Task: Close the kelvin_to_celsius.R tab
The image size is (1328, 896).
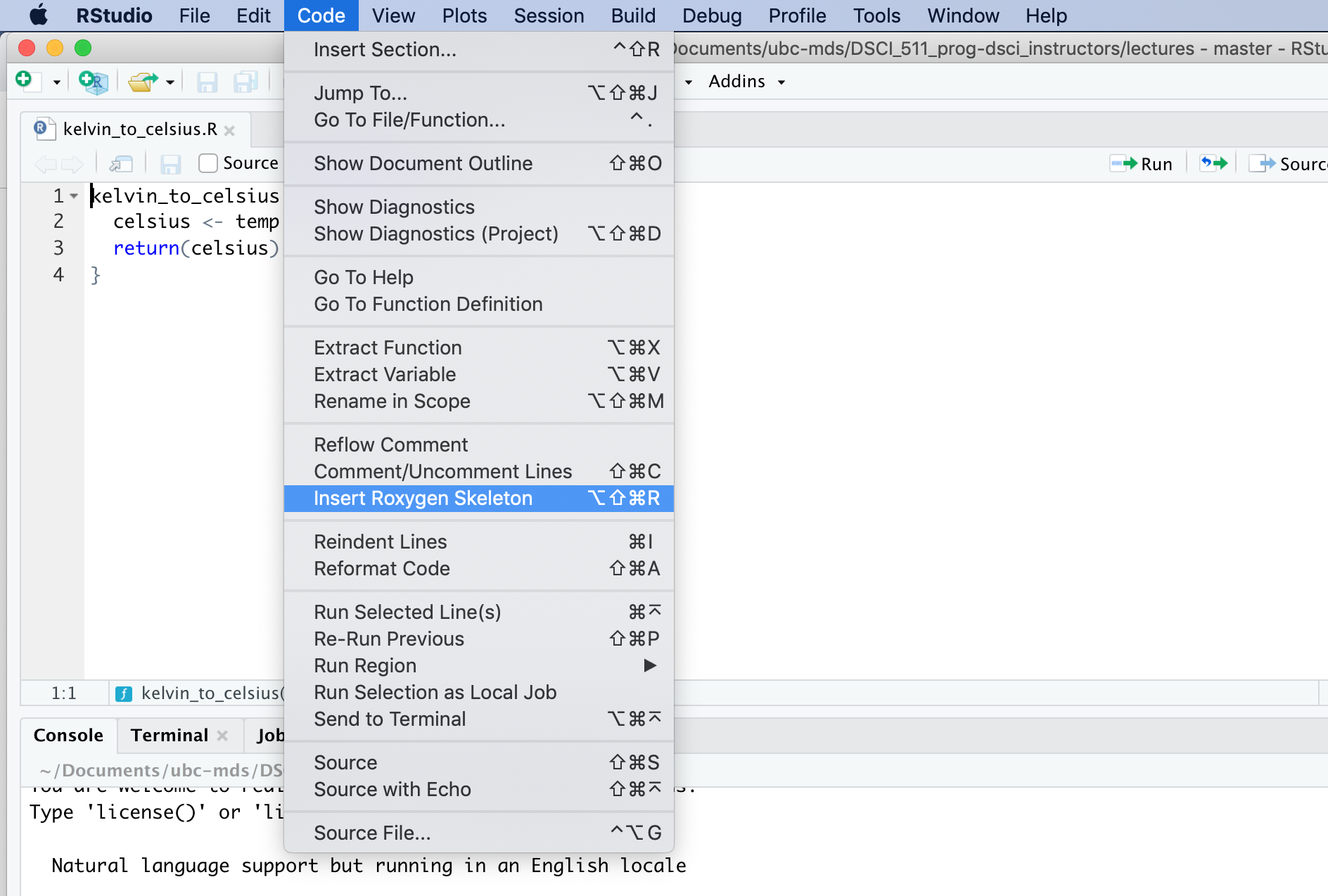Action: (229, 130)
